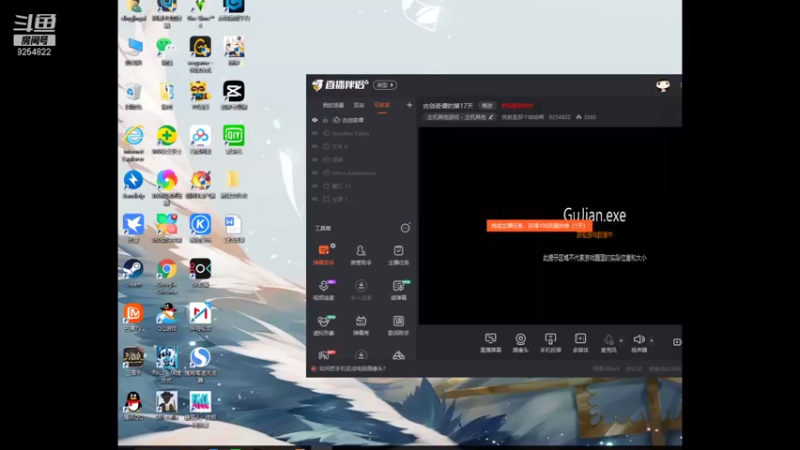Image resolution: width=800 pixels, height=450 pixels.
Task: Toggle the lock on the 吉创奇谭 source
Action: coord(325,120)
